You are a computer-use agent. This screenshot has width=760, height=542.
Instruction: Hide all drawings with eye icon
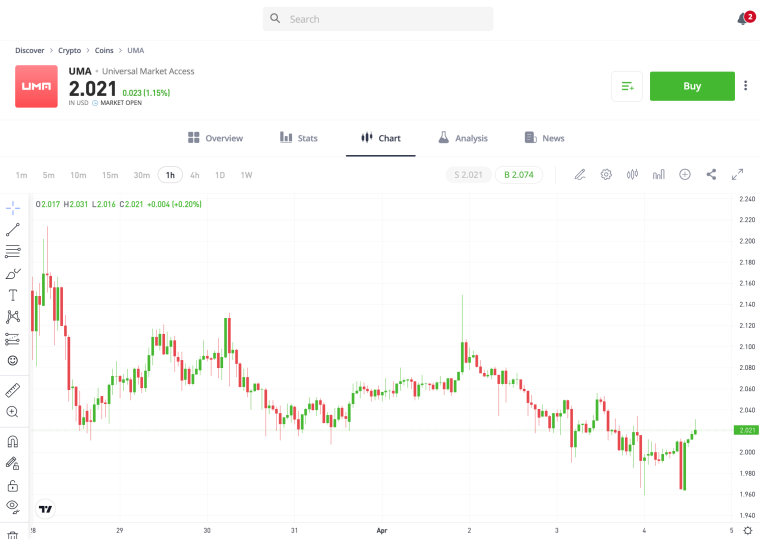(13, 507)
